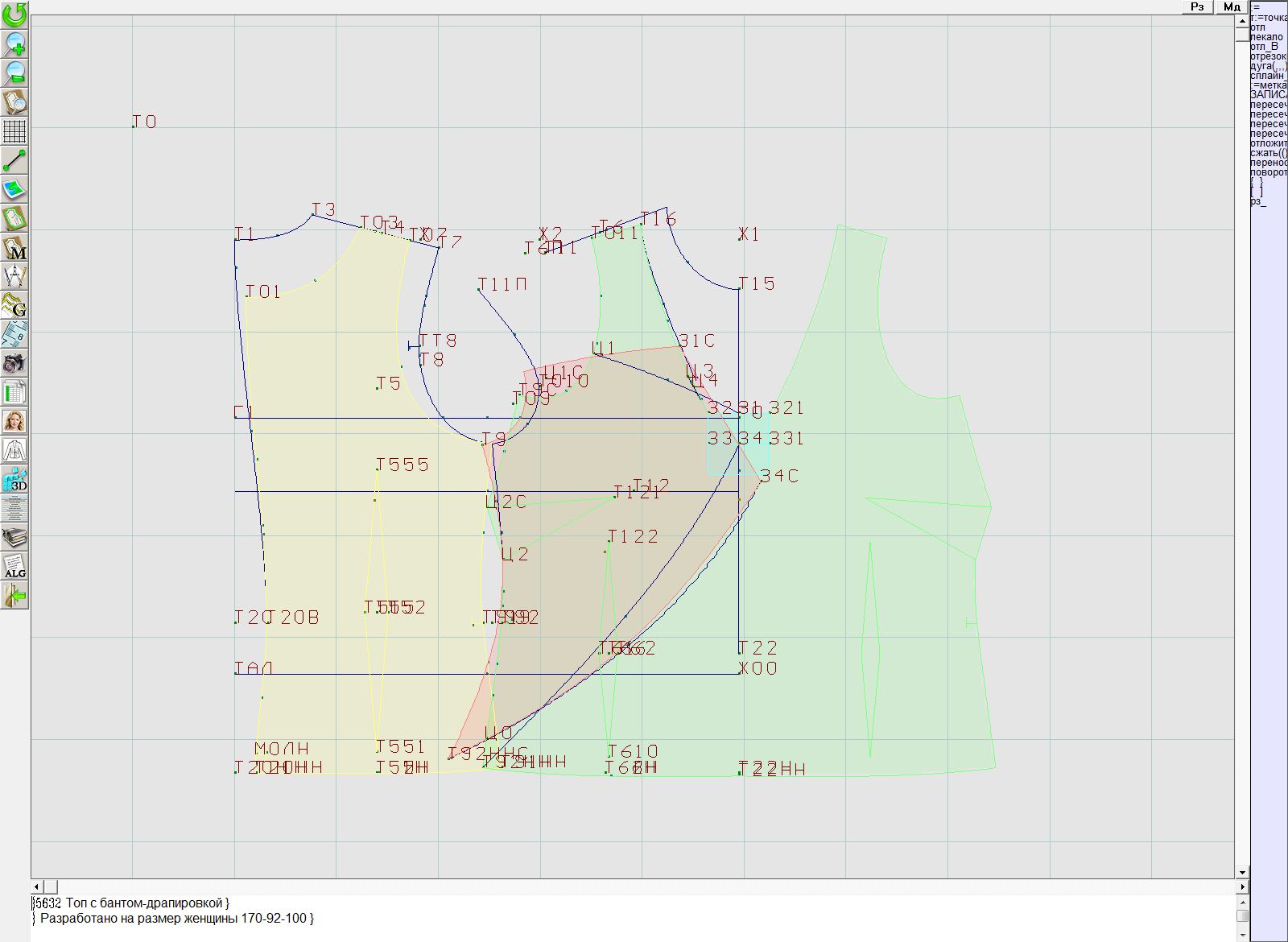Open the pattern with M icon
Image resolution: width=1288 pixels, height=942 pixels.
tap(14, 247)
